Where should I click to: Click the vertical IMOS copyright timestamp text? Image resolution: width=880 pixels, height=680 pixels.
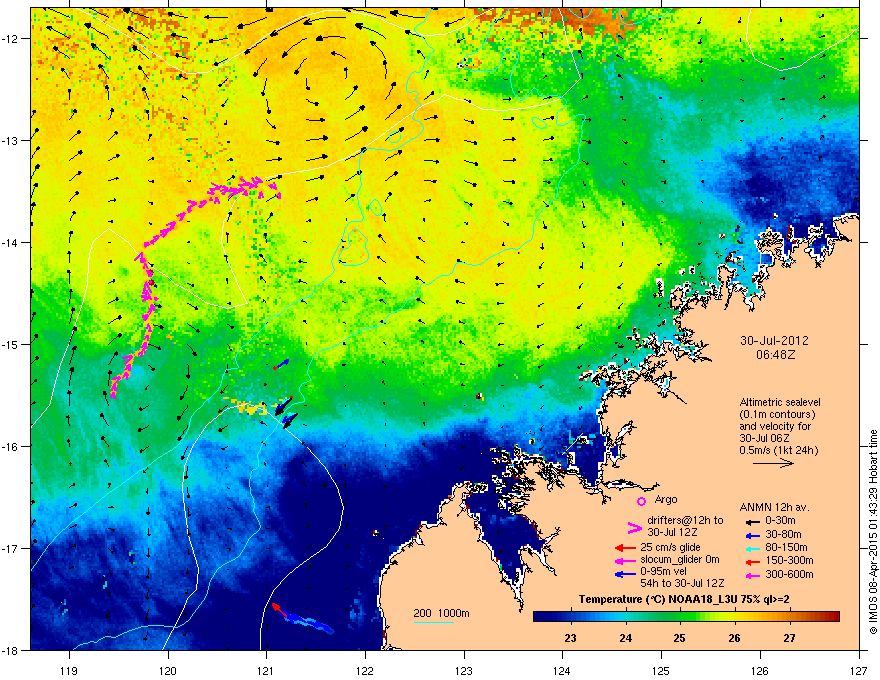point(873,532)
